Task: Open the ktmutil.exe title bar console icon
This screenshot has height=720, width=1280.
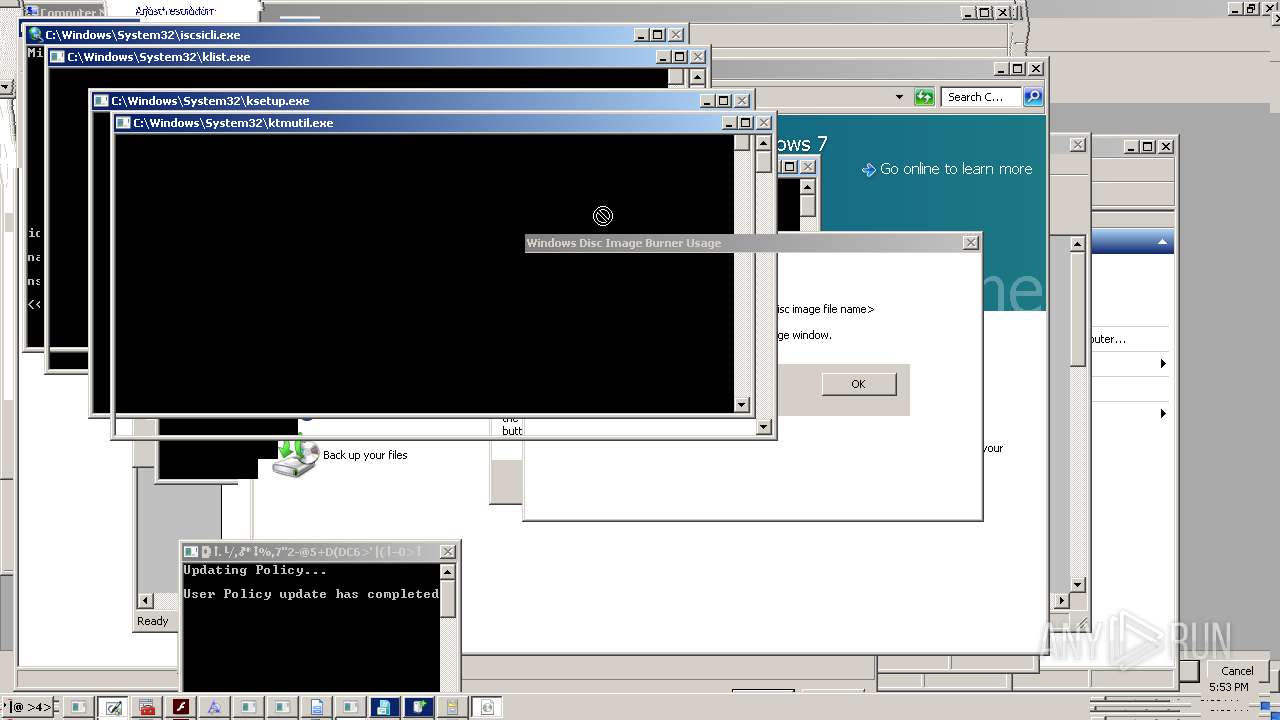Action: [x=123, y=123]
